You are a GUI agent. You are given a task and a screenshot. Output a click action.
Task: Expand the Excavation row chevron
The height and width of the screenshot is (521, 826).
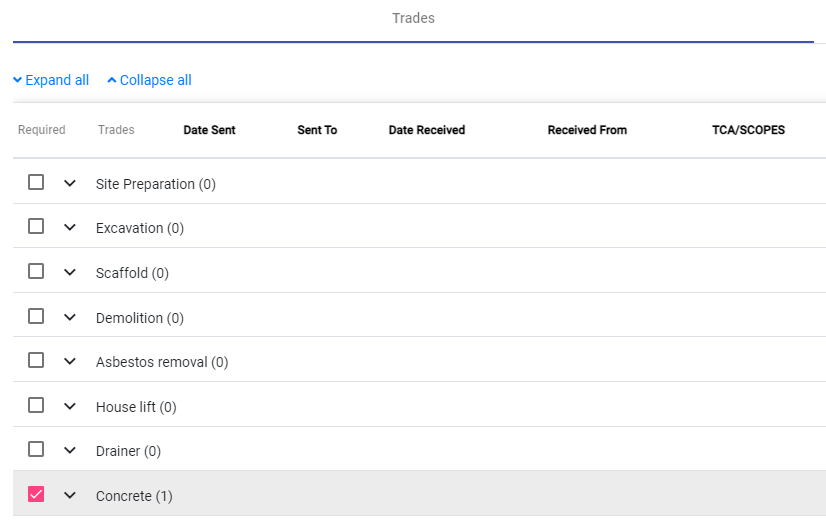(70, 227)
